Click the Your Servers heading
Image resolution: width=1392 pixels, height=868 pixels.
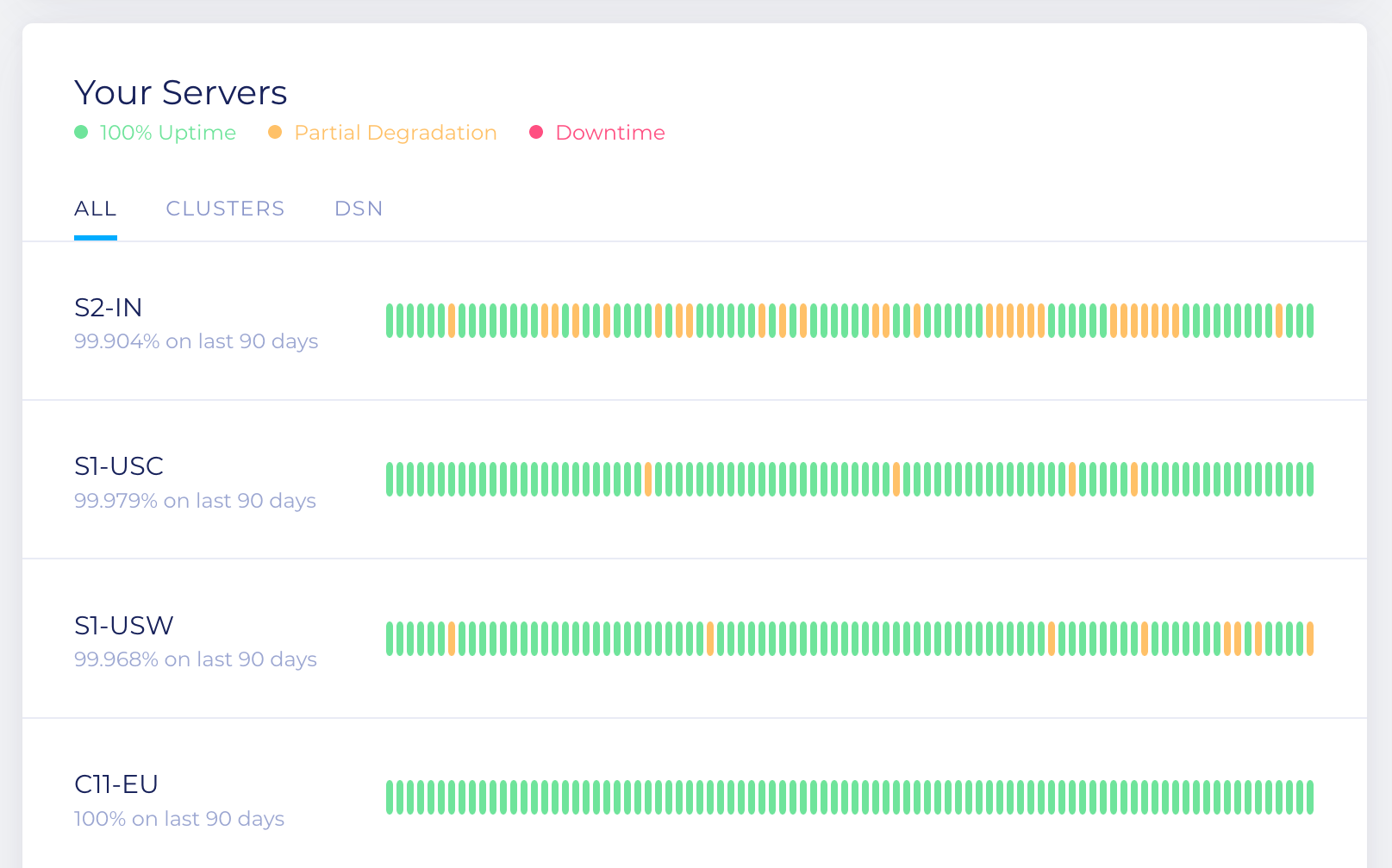pyautogui.click(x=181, y=93)
